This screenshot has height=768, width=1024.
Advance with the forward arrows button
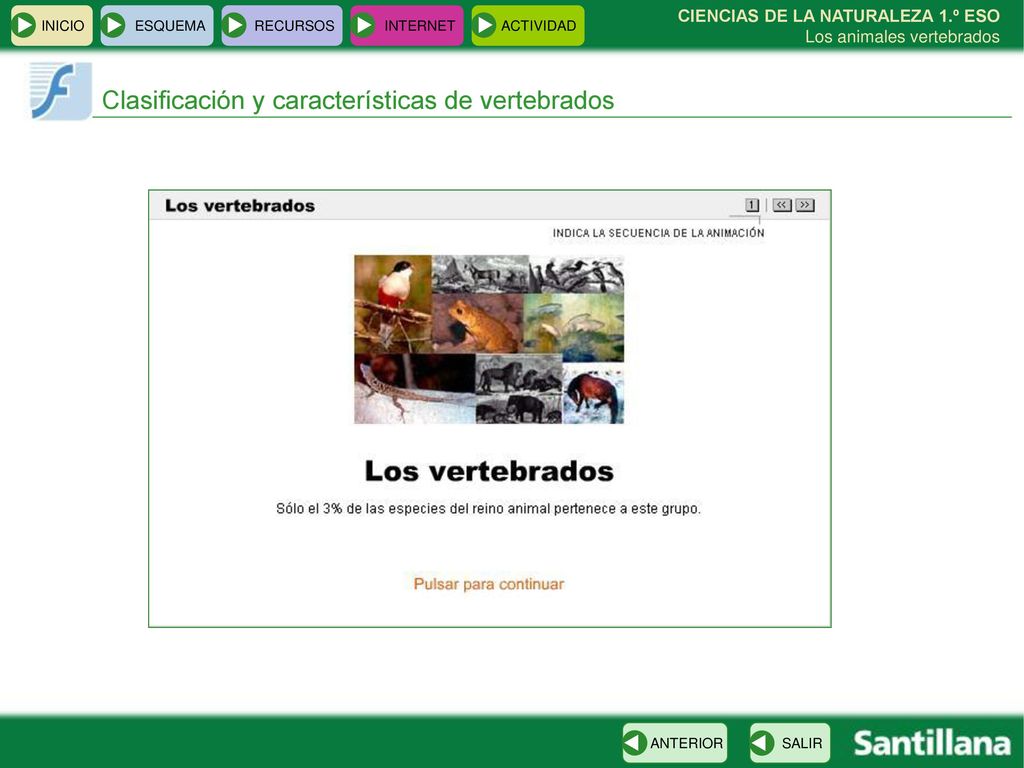(x=805, y=205)
